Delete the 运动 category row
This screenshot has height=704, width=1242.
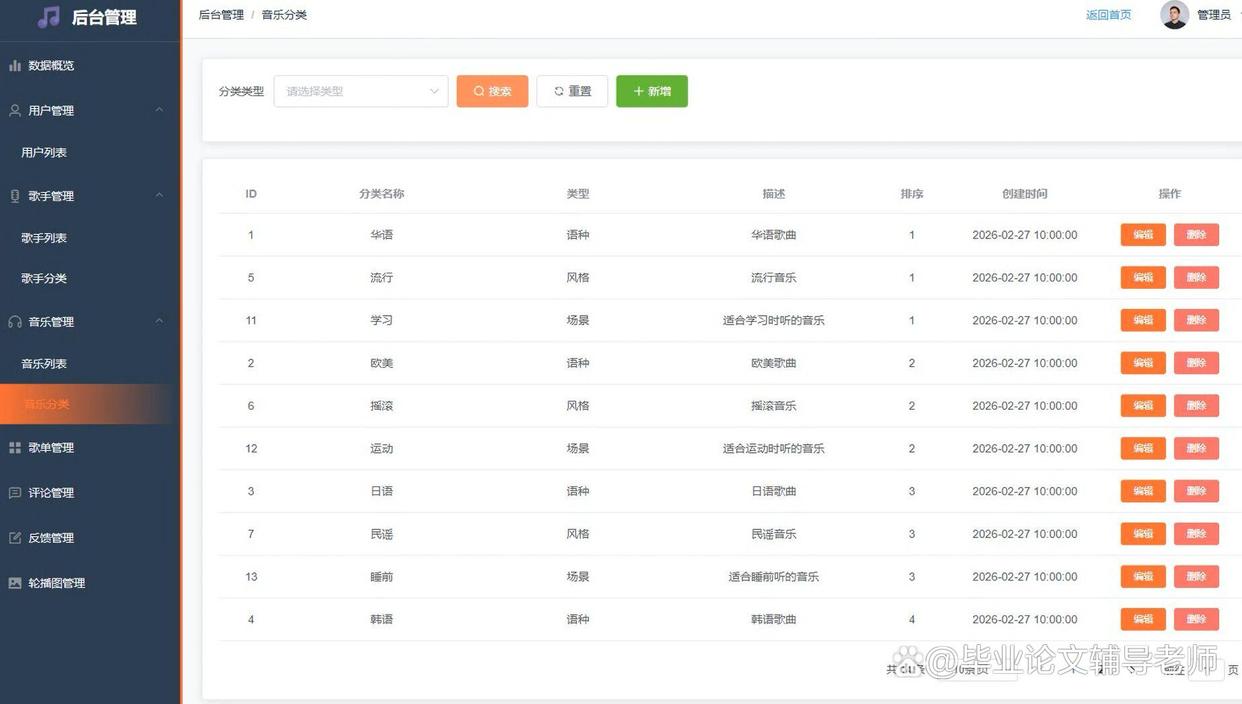click(x=1196, y=448)
